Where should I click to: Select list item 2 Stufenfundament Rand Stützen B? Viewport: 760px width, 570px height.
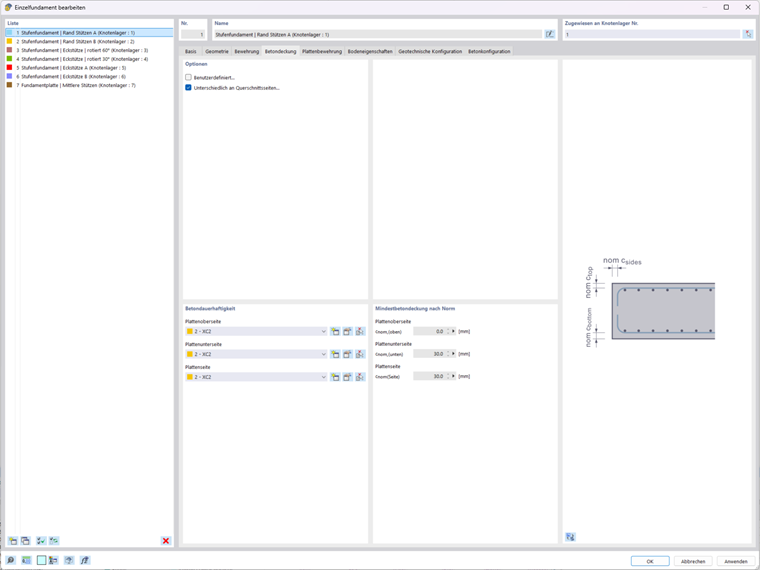[x=89, y=42]
